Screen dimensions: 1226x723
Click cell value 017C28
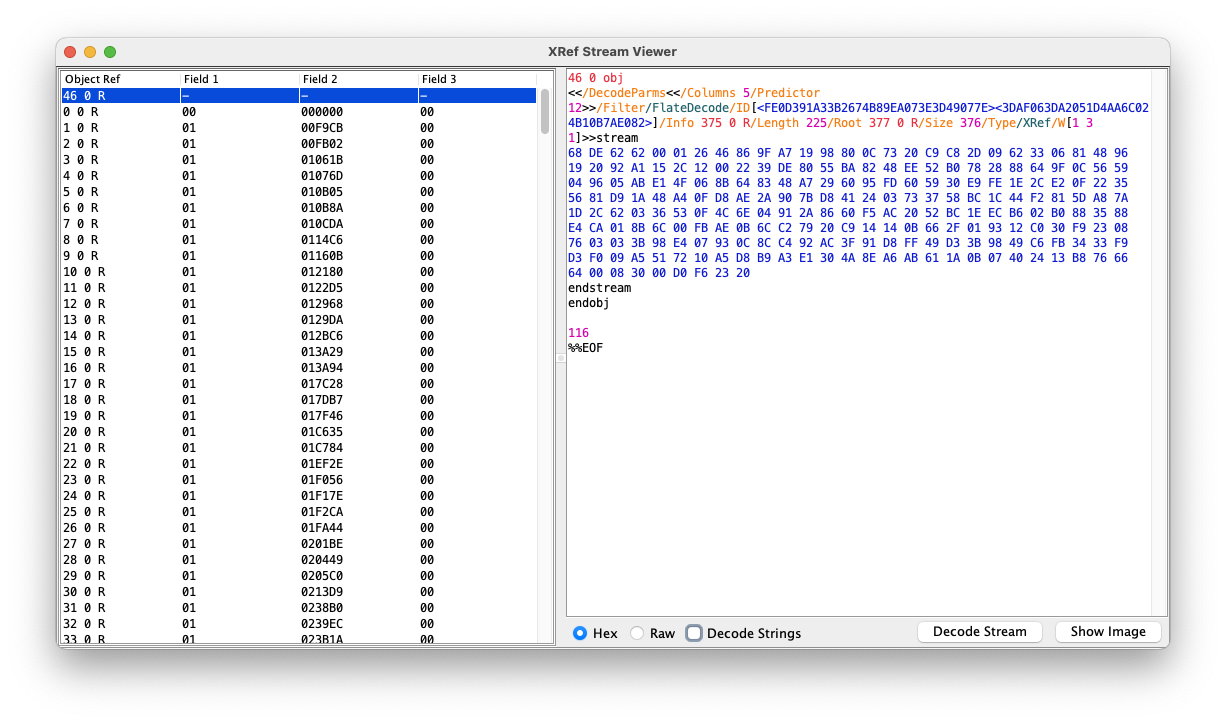click(322, 384)
